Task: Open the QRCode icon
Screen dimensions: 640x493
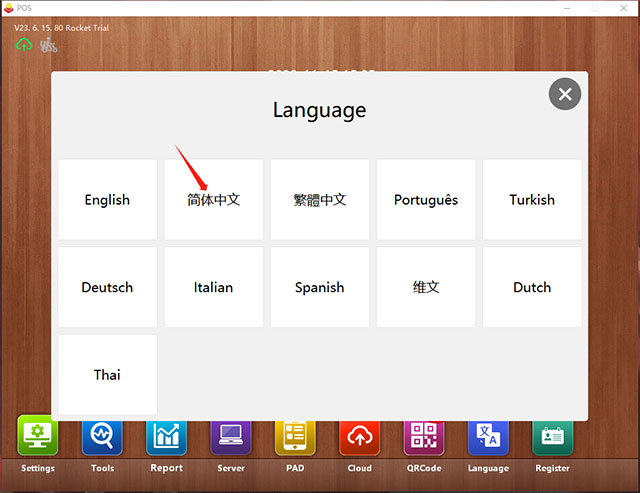Action: [x=424, y=437]
